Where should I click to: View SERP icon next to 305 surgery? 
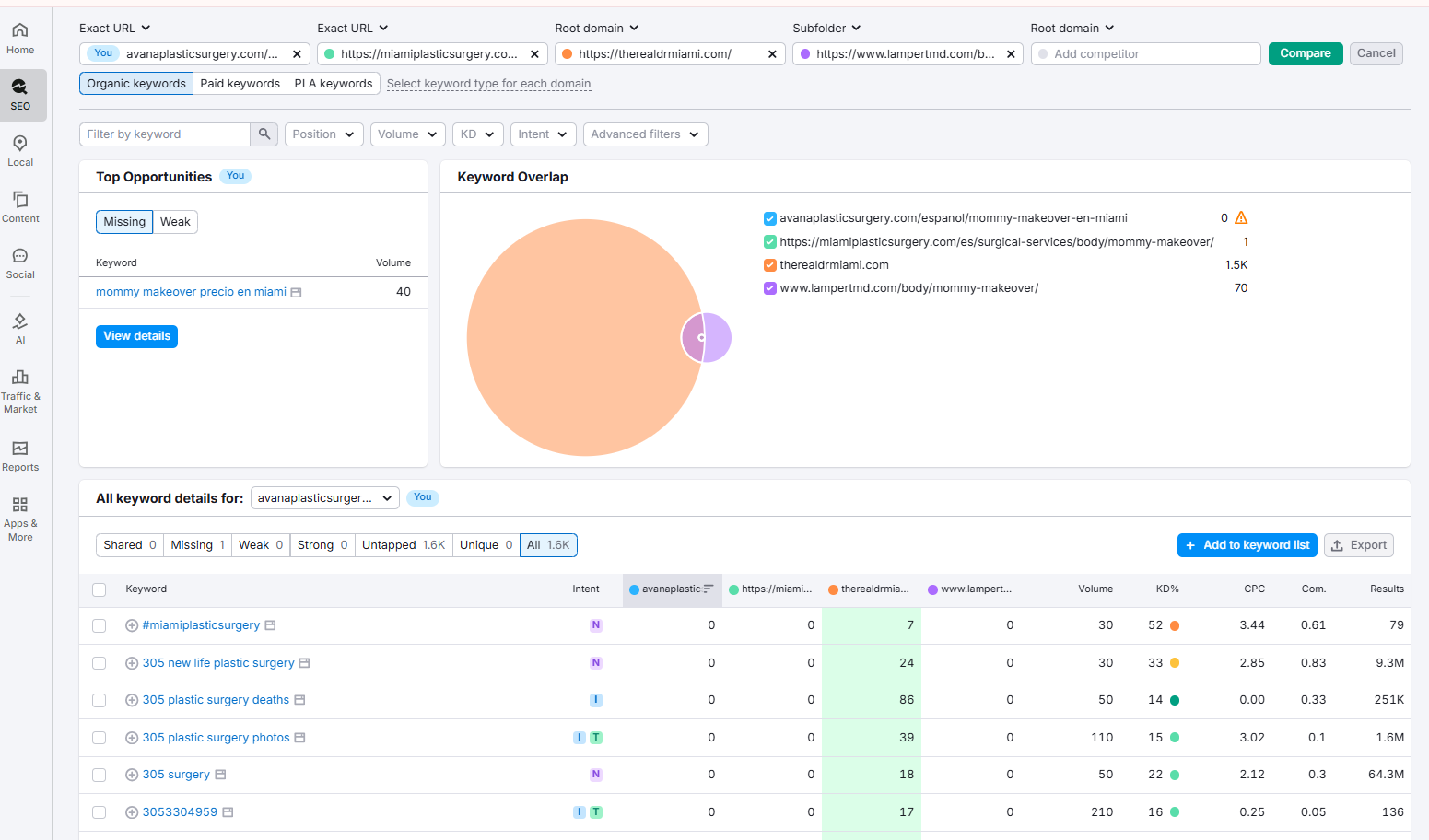coord(220,775)
